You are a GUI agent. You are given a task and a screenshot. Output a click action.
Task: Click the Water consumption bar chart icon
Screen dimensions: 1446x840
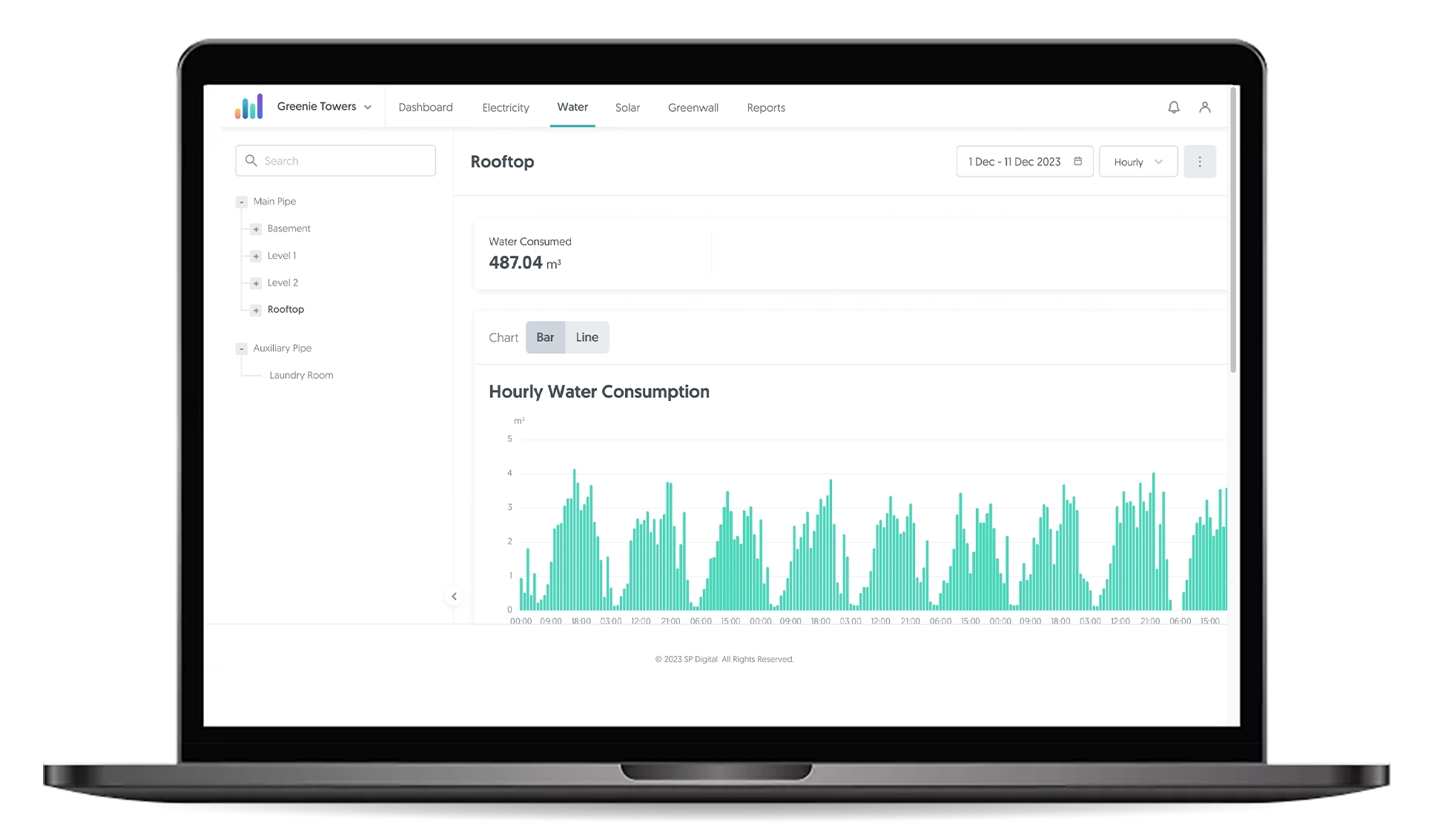[x=545, y=337]
